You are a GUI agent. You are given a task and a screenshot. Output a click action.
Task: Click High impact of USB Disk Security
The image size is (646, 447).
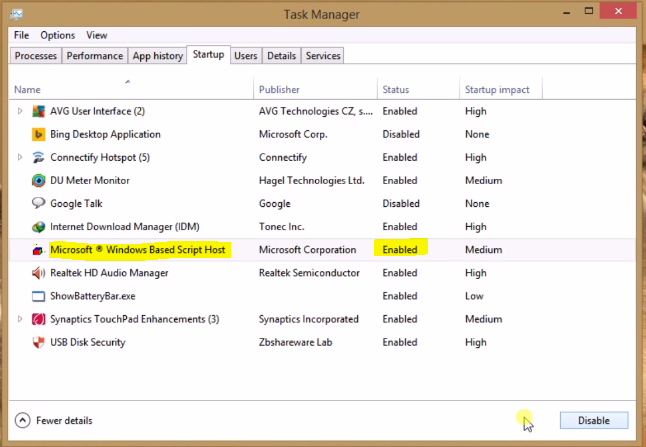tap(476, 342)
